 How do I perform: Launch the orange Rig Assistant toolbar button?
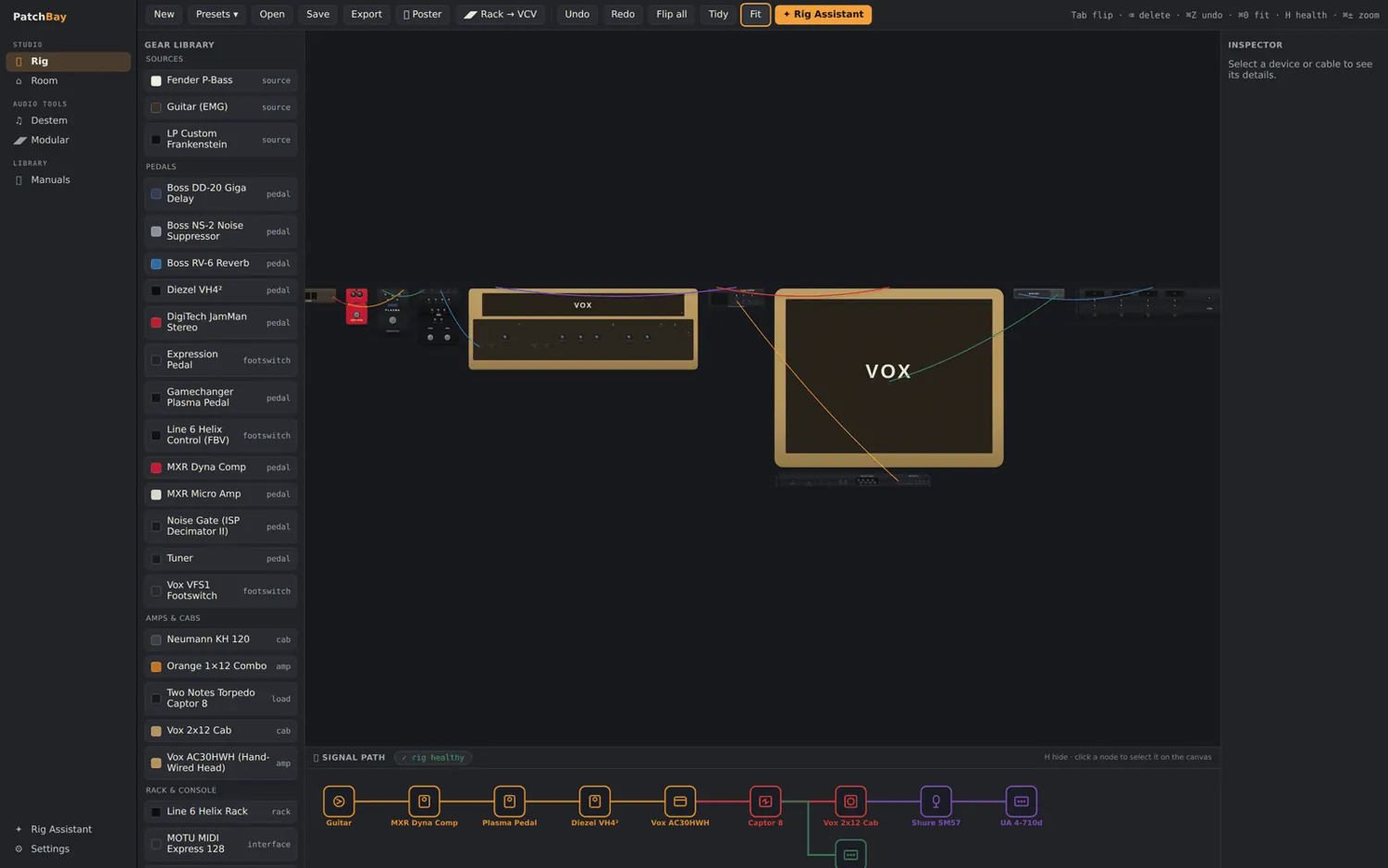coord(823,15)
